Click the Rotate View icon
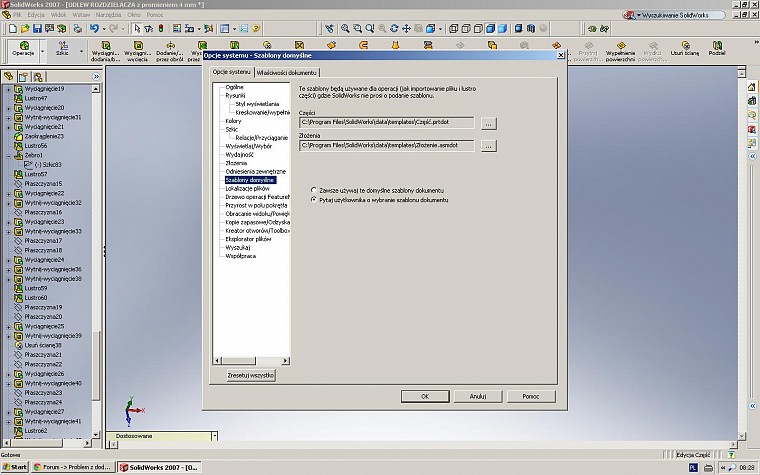760x475 pixels. pyautogui.click(x=394, y=29)
